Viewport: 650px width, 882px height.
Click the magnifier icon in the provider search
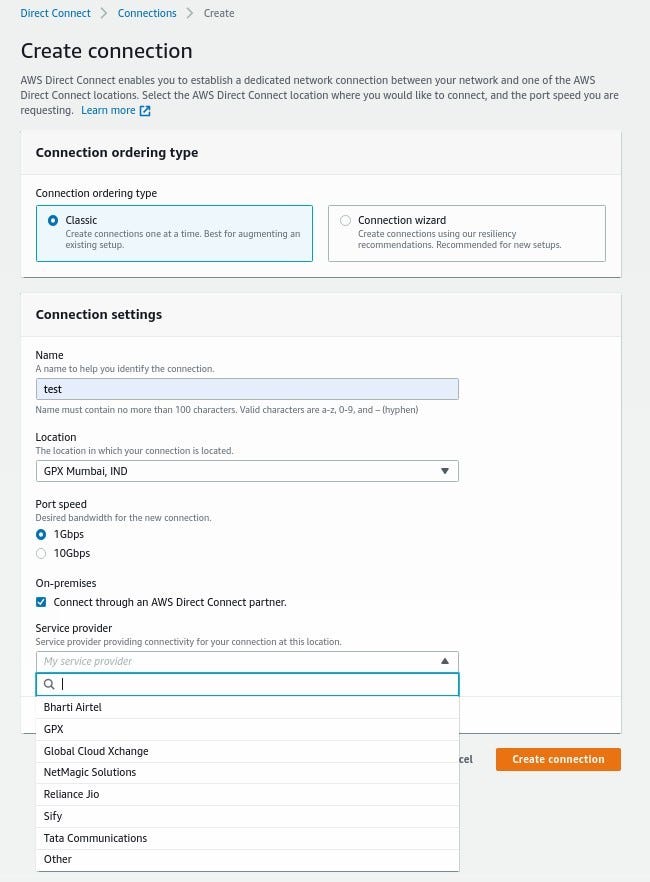pos(48,684)
